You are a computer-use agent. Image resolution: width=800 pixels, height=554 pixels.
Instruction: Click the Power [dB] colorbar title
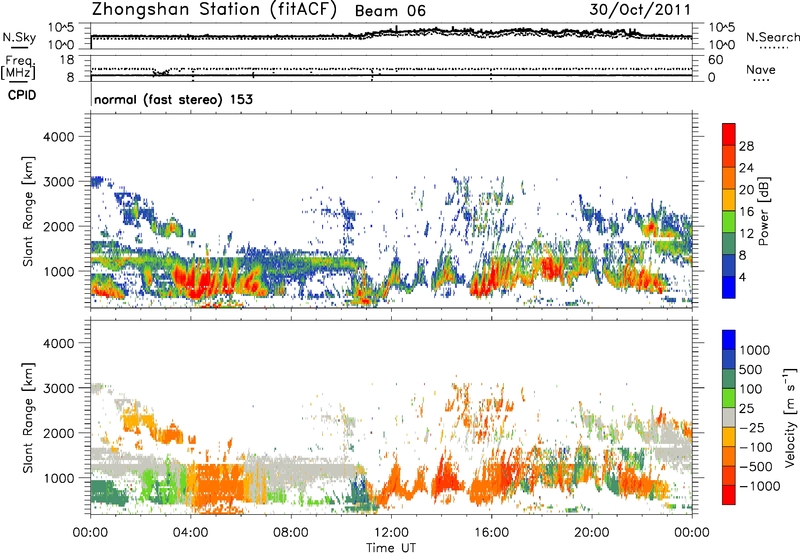coord(763,211)
